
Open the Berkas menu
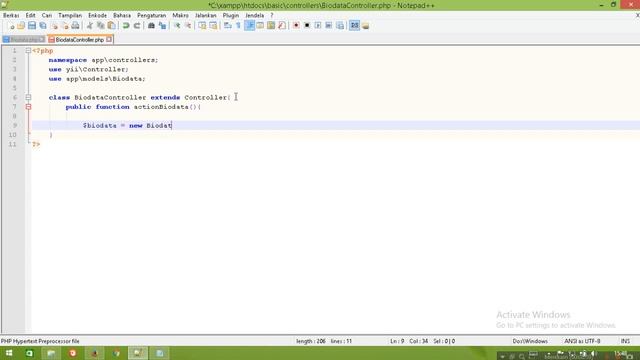click(x=11, y=16)
